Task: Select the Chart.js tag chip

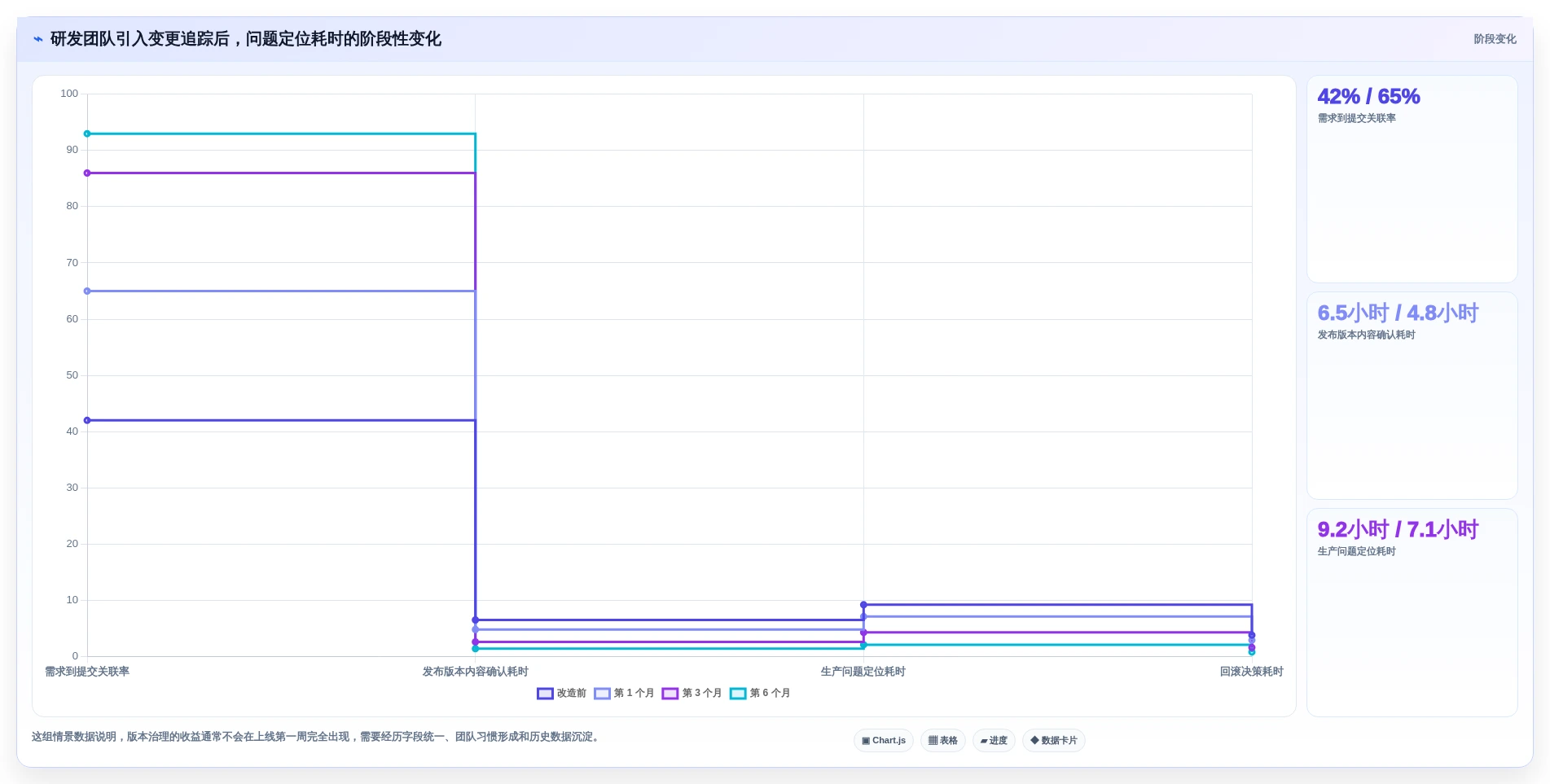Action: (884, 741)
